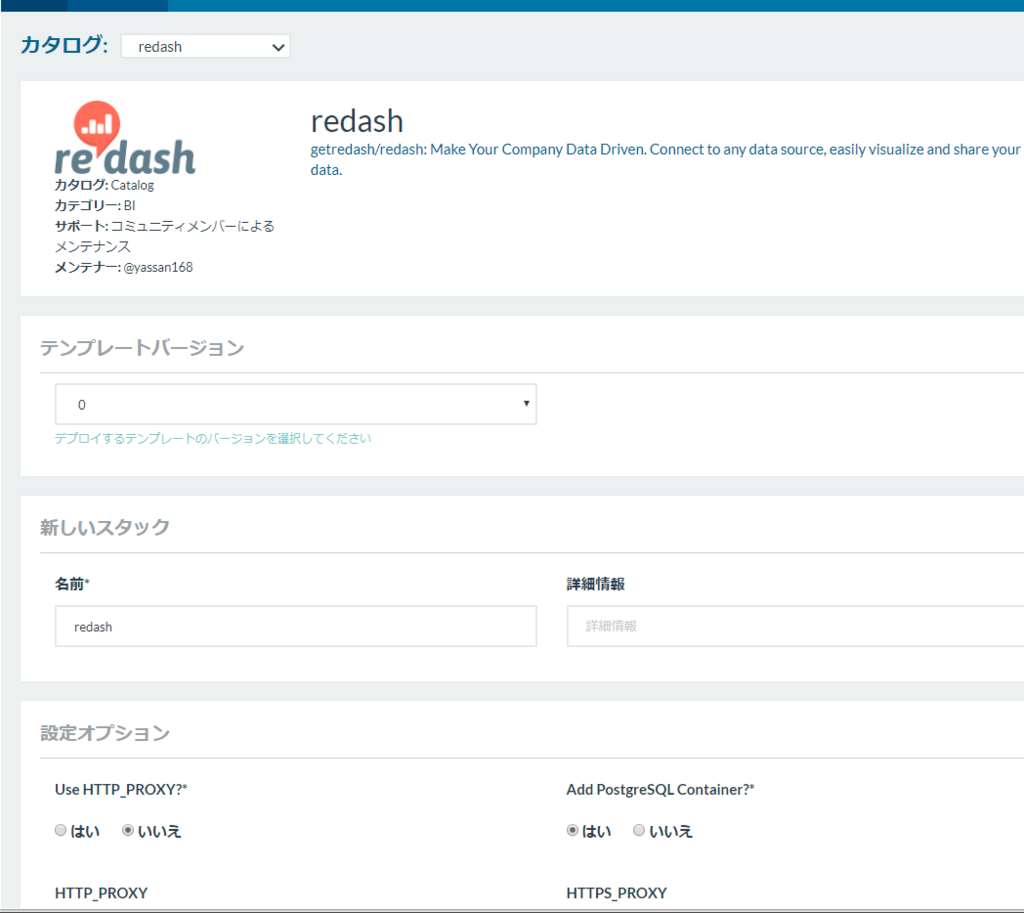The image size is (1024, 913).
Task: Click the 新しいスタック section heading
Action: tap(105, 527)
